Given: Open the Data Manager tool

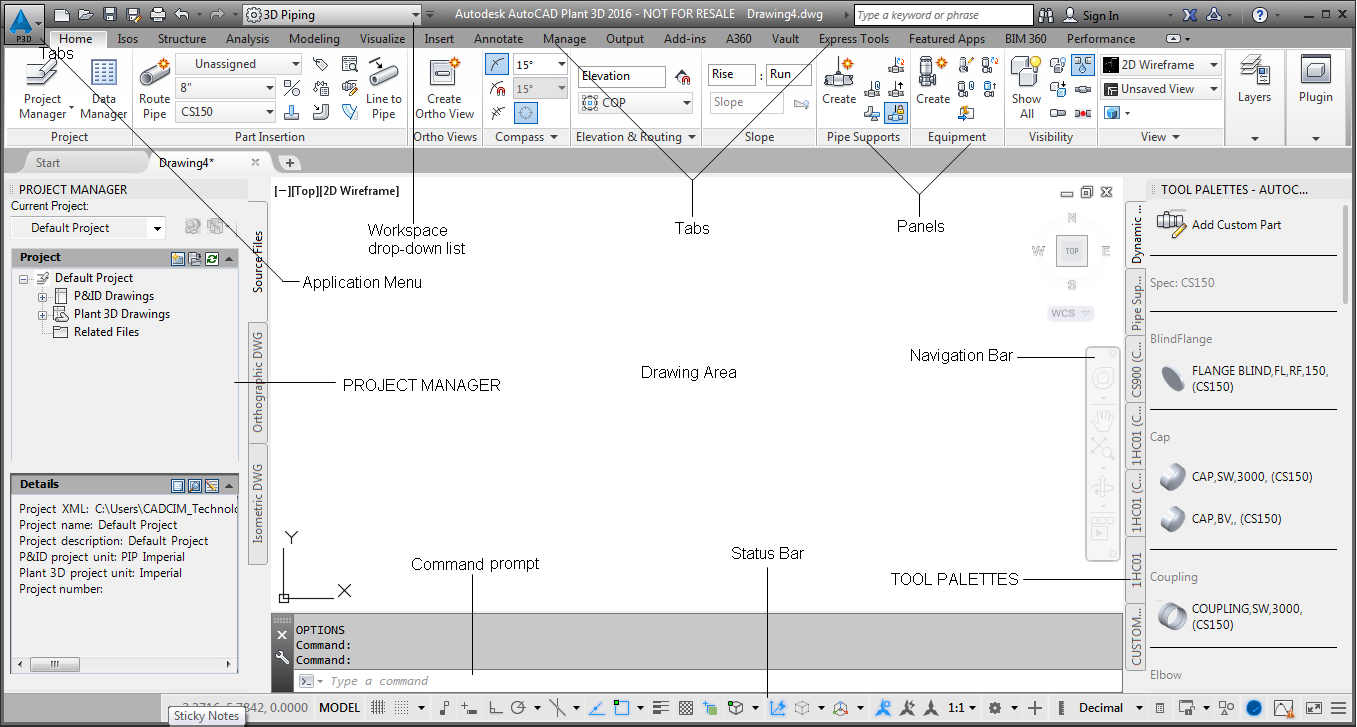Looking at the screenshot, I should click(x=103, y=88).
